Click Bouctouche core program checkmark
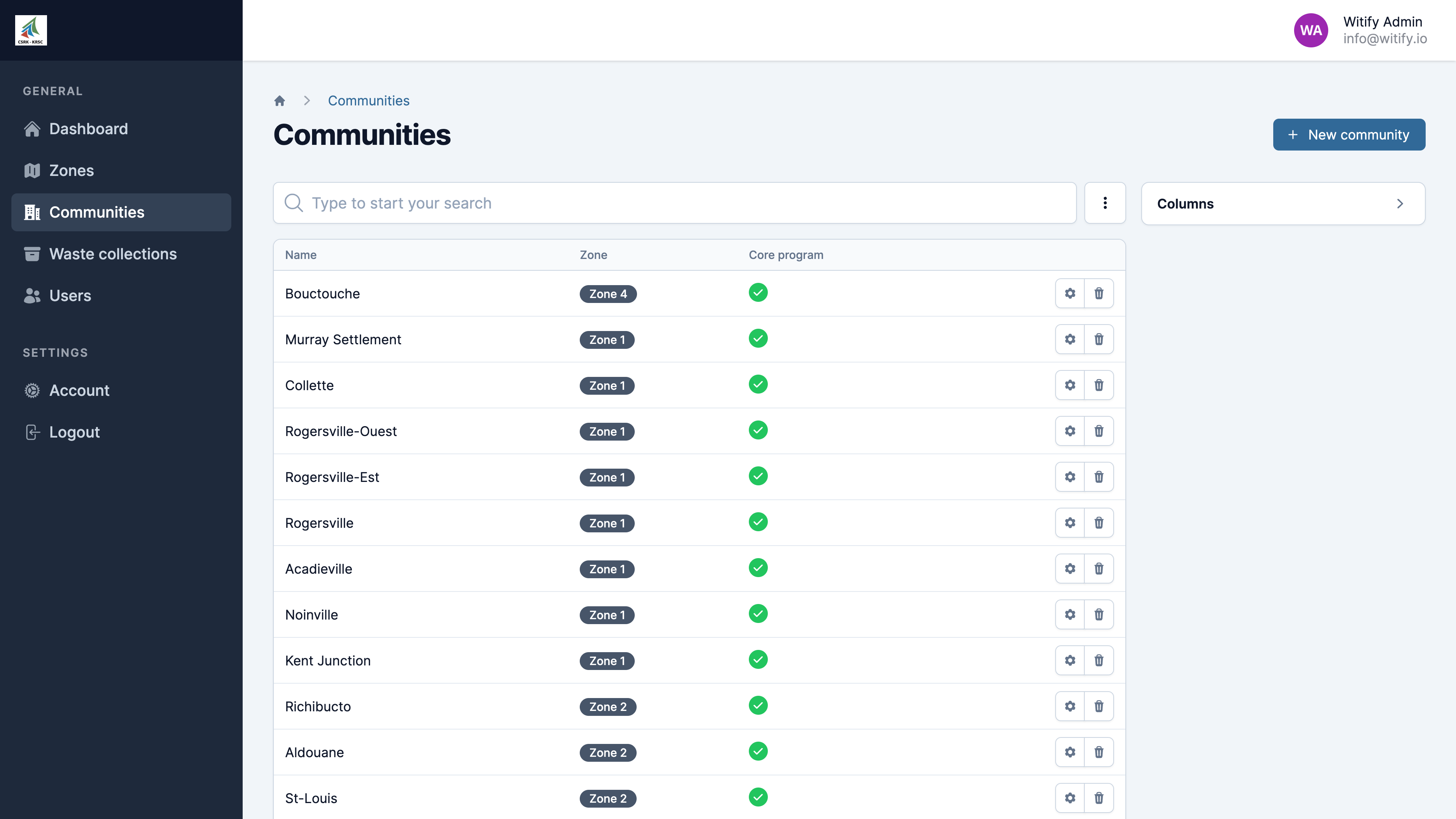 (758, 292)
